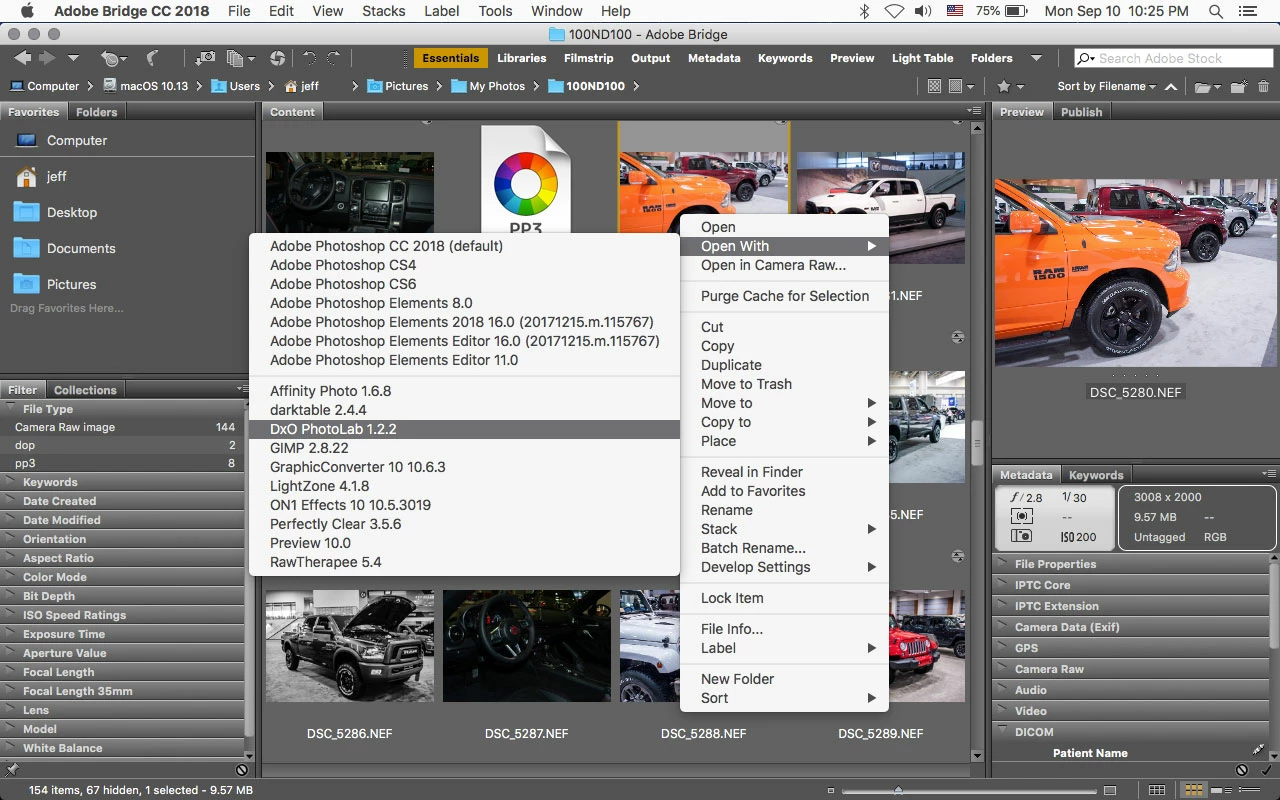Open the Reveal recent file dropdown icon
Screen dimensions: 1280x800
click(115, 59)
